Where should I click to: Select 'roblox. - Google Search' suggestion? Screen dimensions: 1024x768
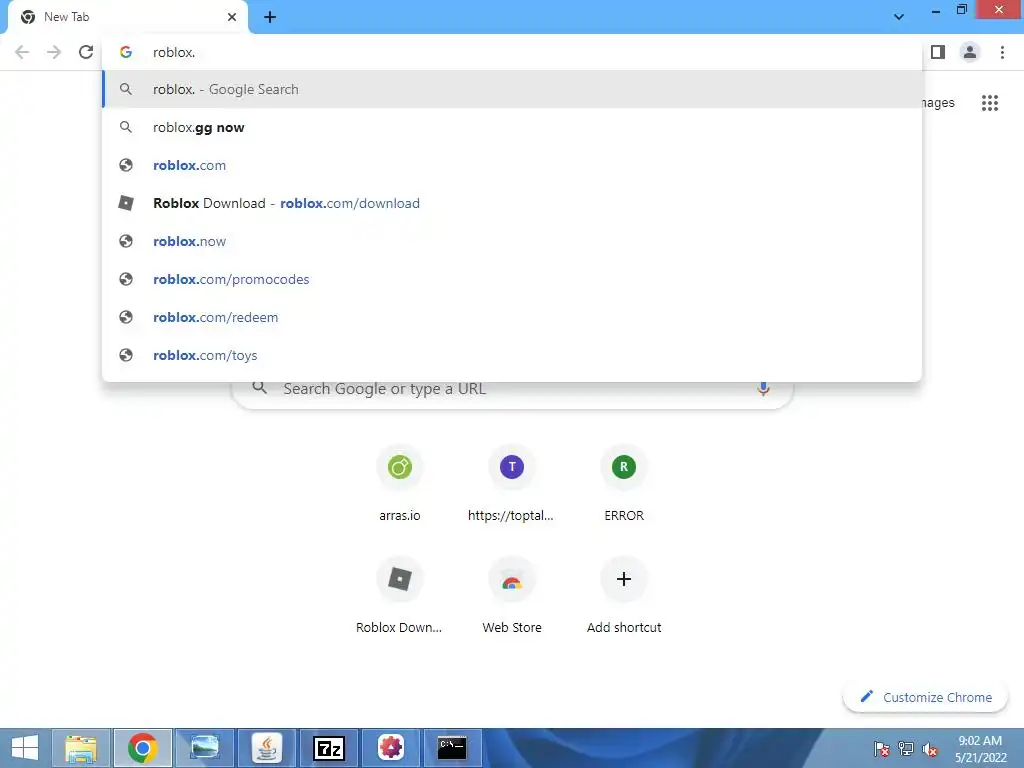[x=512, y=89]
